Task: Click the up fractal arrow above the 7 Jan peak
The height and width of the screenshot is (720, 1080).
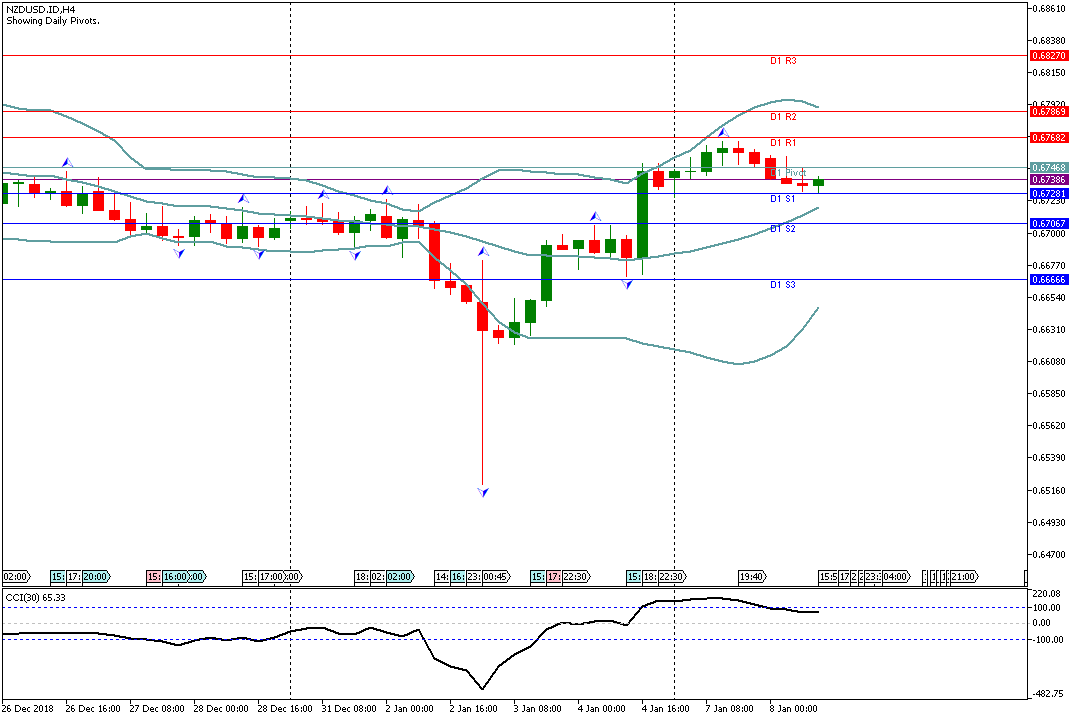Action: tap(722, 132)
